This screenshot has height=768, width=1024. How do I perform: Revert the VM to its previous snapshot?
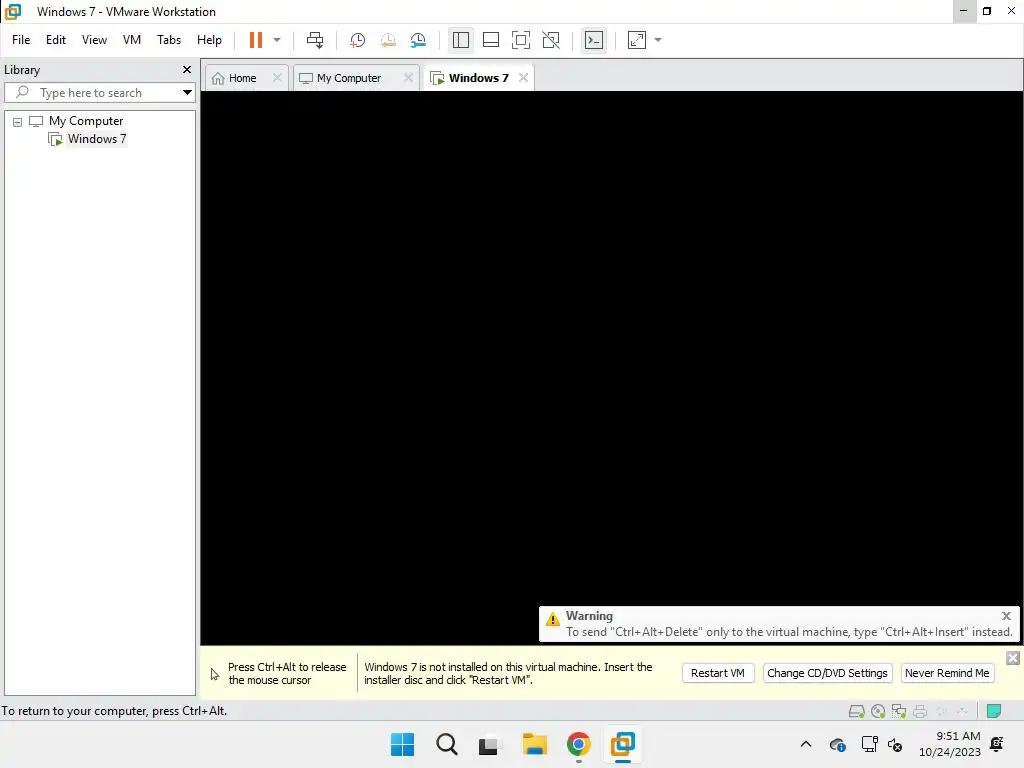388,40
